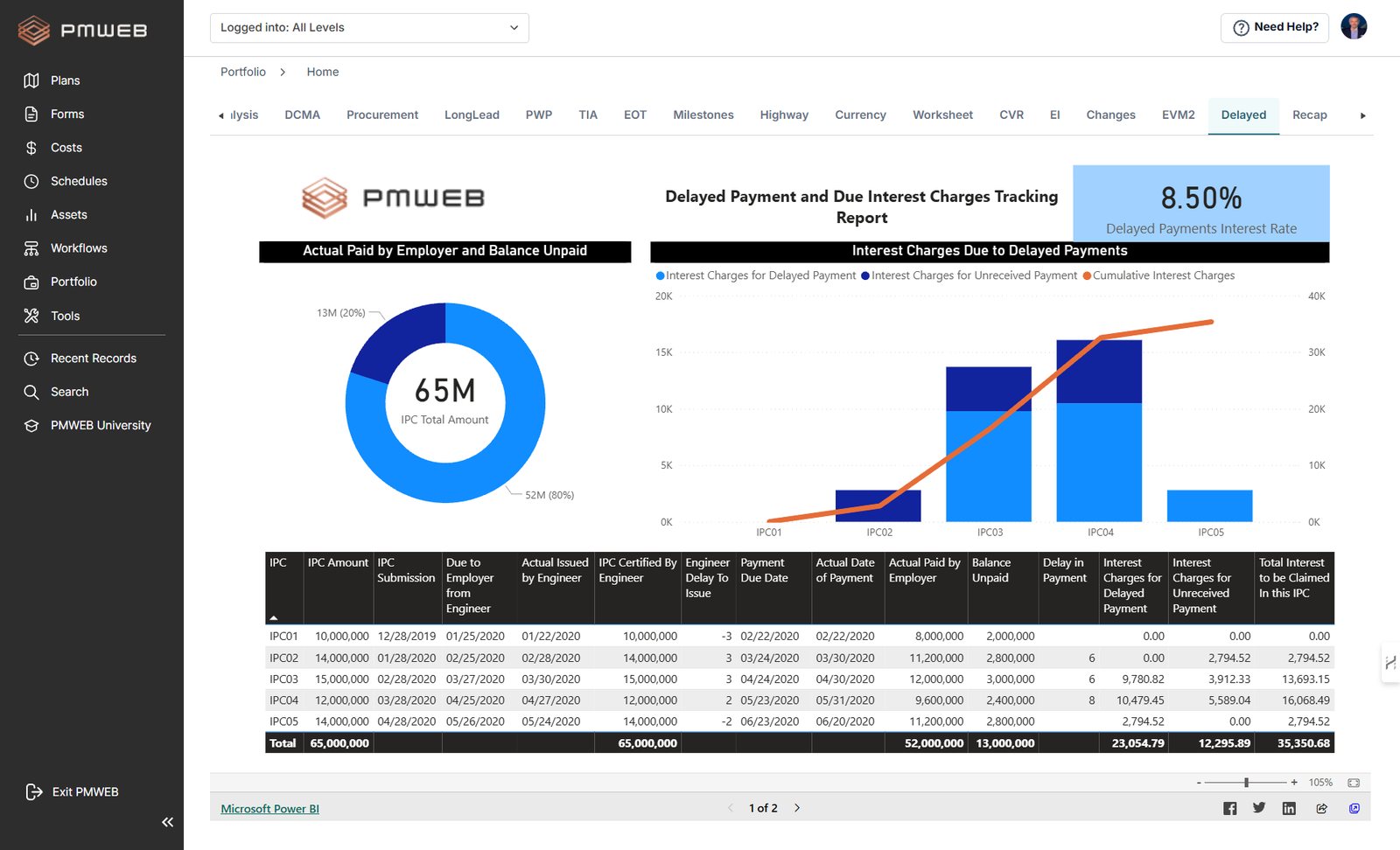The width and height of the screenshot is (1400, 850).
Task: Open the Tools wrench icon
Action: pos(31,316)
